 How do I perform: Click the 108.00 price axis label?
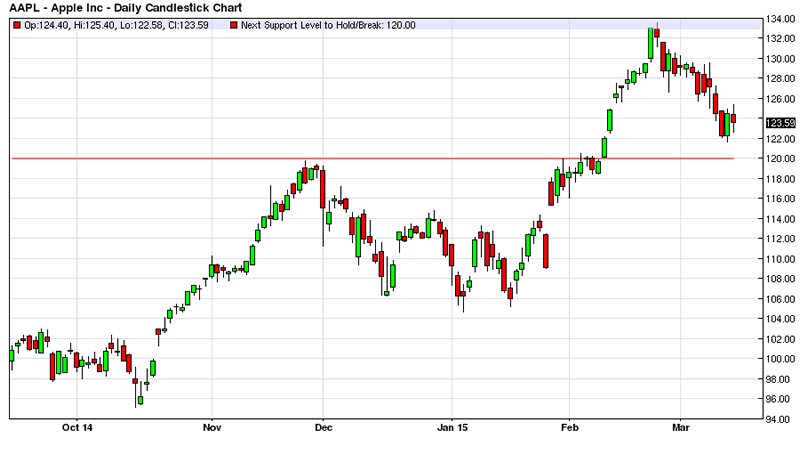[x=780, y=279]
